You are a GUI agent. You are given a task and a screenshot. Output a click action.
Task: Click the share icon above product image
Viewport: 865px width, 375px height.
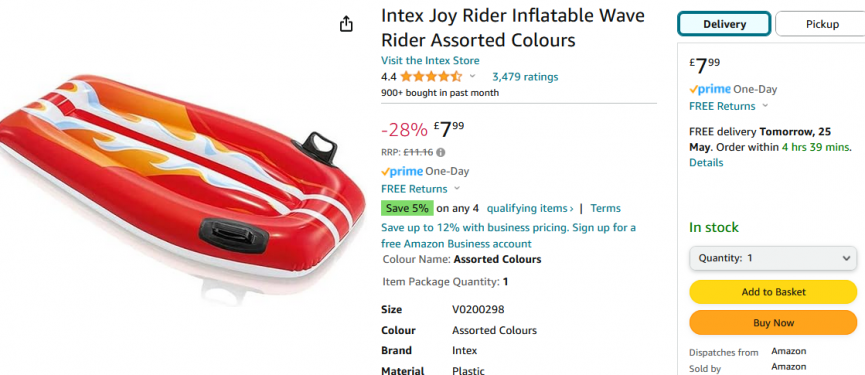[x=346, y=24]
